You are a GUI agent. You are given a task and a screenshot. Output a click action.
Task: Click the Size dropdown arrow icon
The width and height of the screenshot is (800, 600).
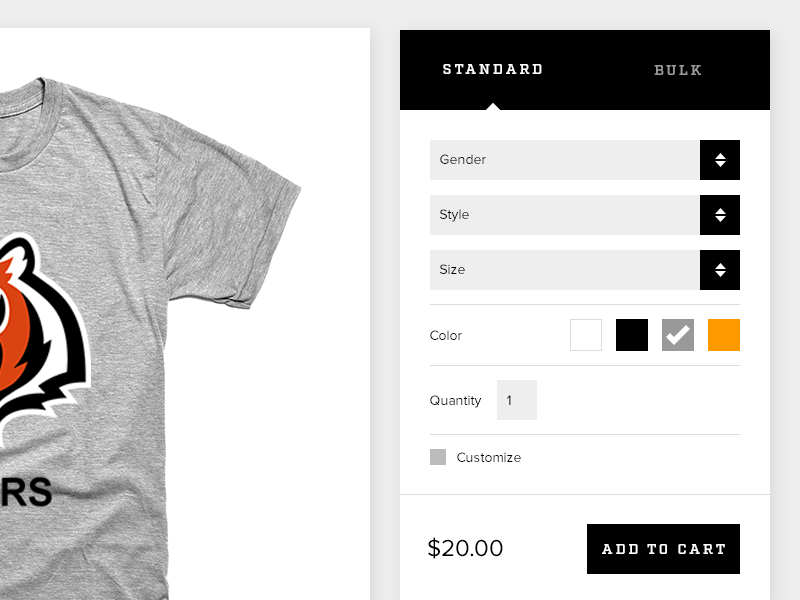(719, 270)
